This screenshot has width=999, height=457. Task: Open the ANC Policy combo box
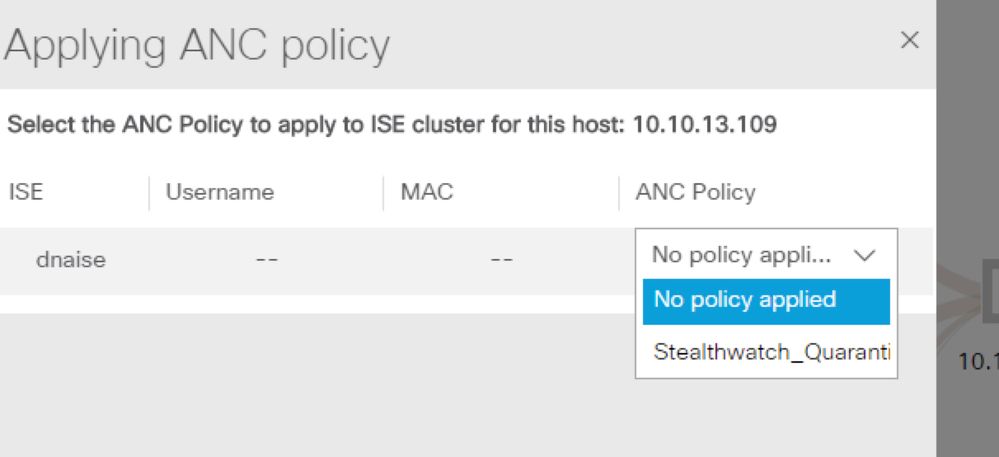point(766,255)
